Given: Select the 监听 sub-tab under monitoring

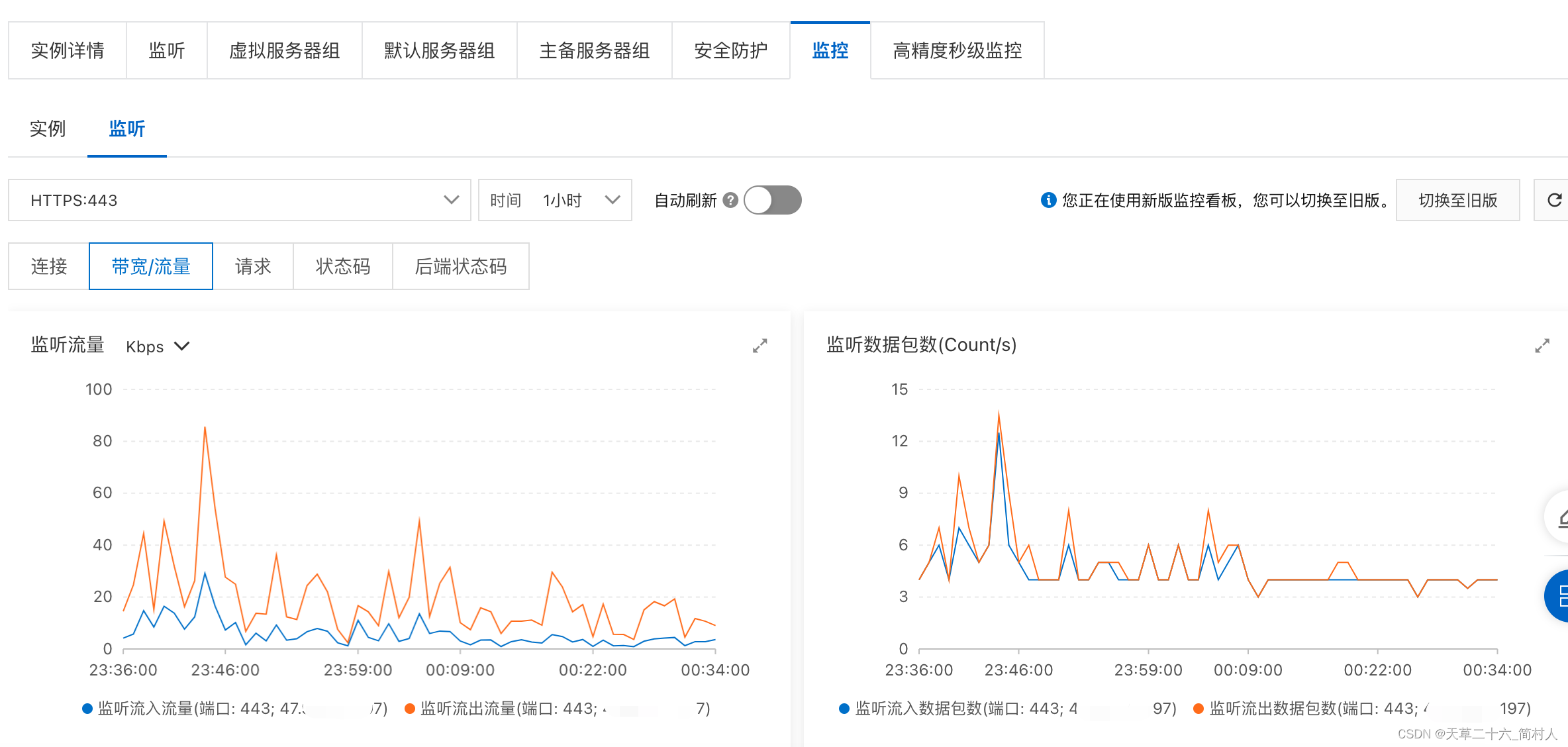Looking at the screenshot, I should point(127,128).
